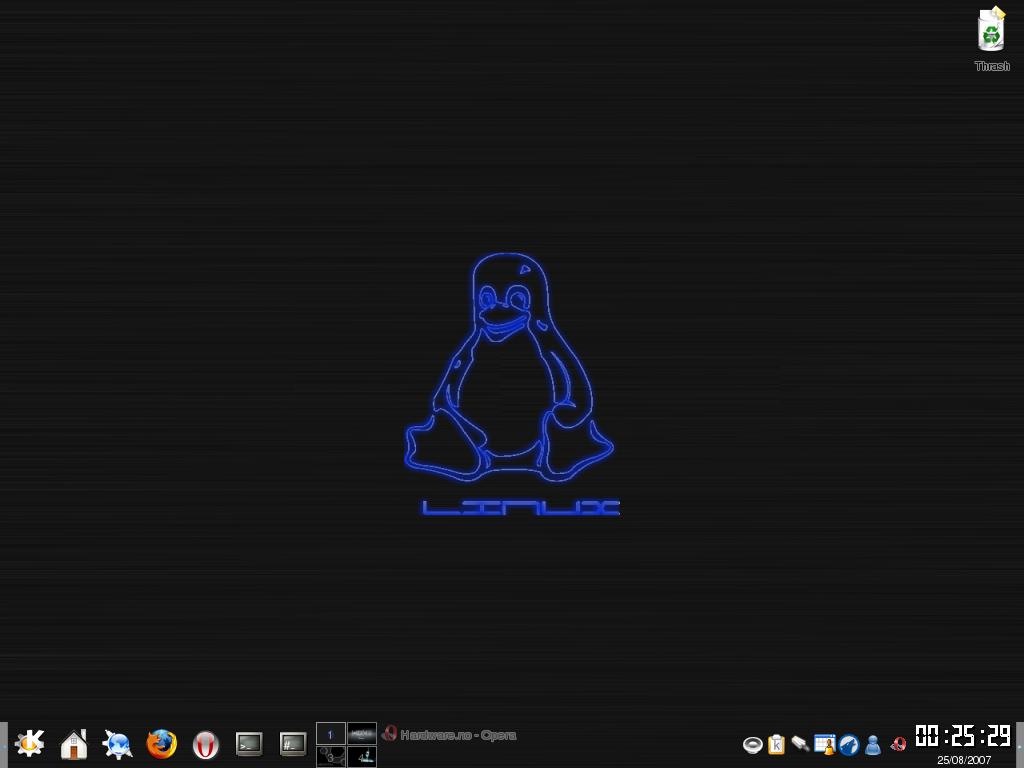Open the Thrash bin desktop icon
The height and width of the screenshot is (768, 1024).
(x=991, y=38)
